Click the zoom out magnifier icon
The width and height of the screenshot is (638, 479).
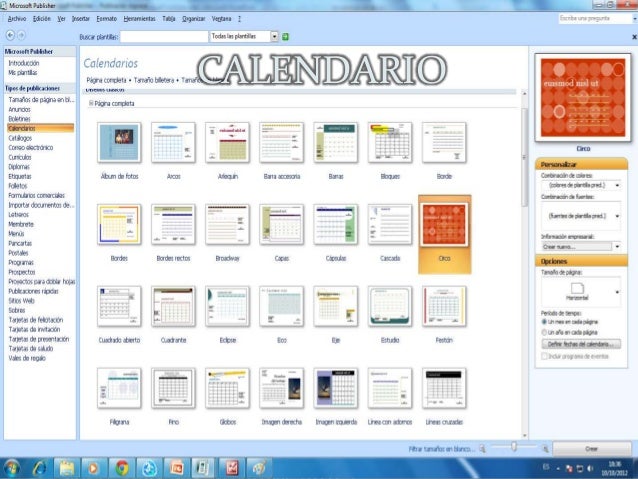coord(483,448)
